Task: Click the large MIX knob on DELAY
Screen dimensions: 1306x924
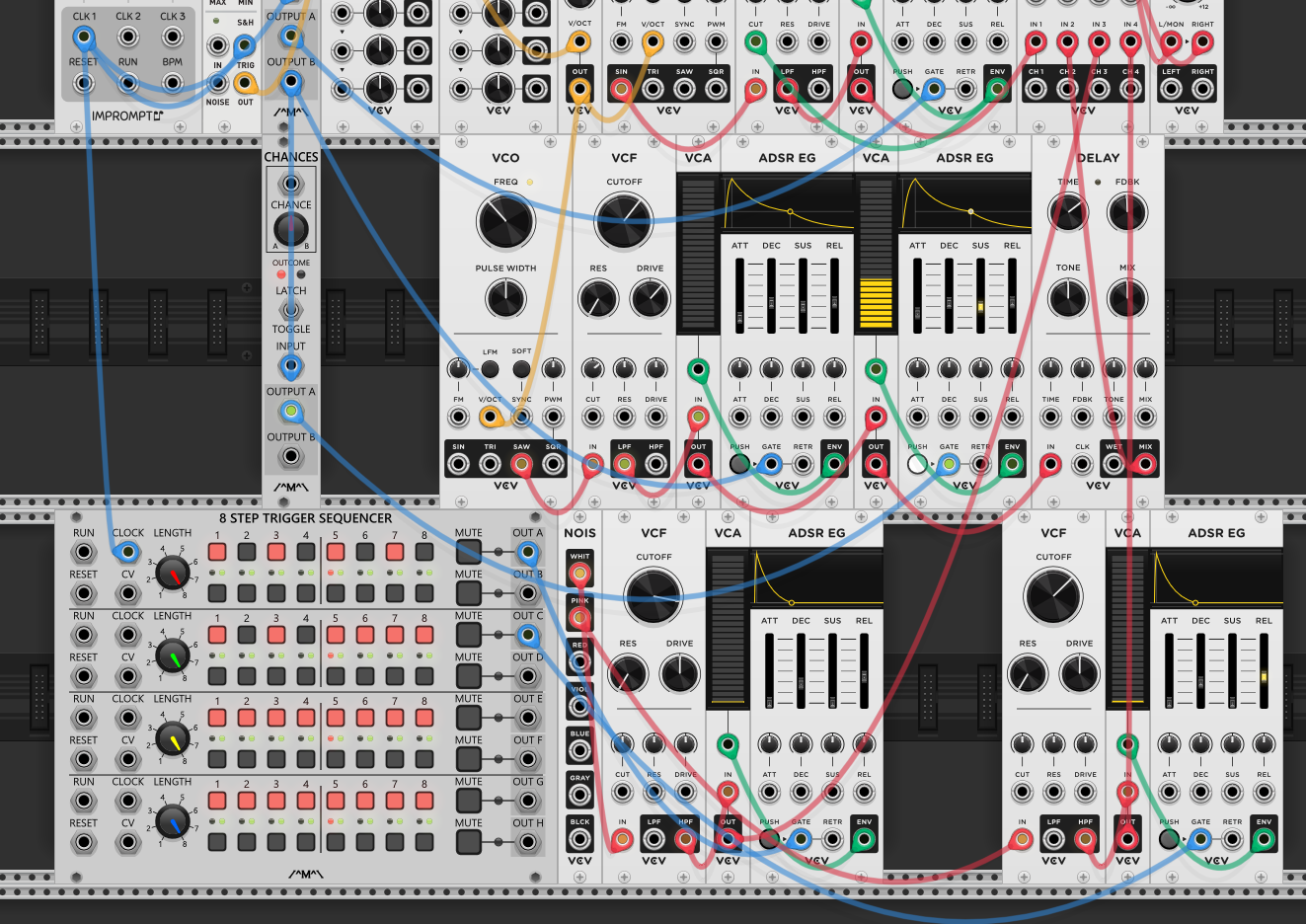Action: (1127, 298)
